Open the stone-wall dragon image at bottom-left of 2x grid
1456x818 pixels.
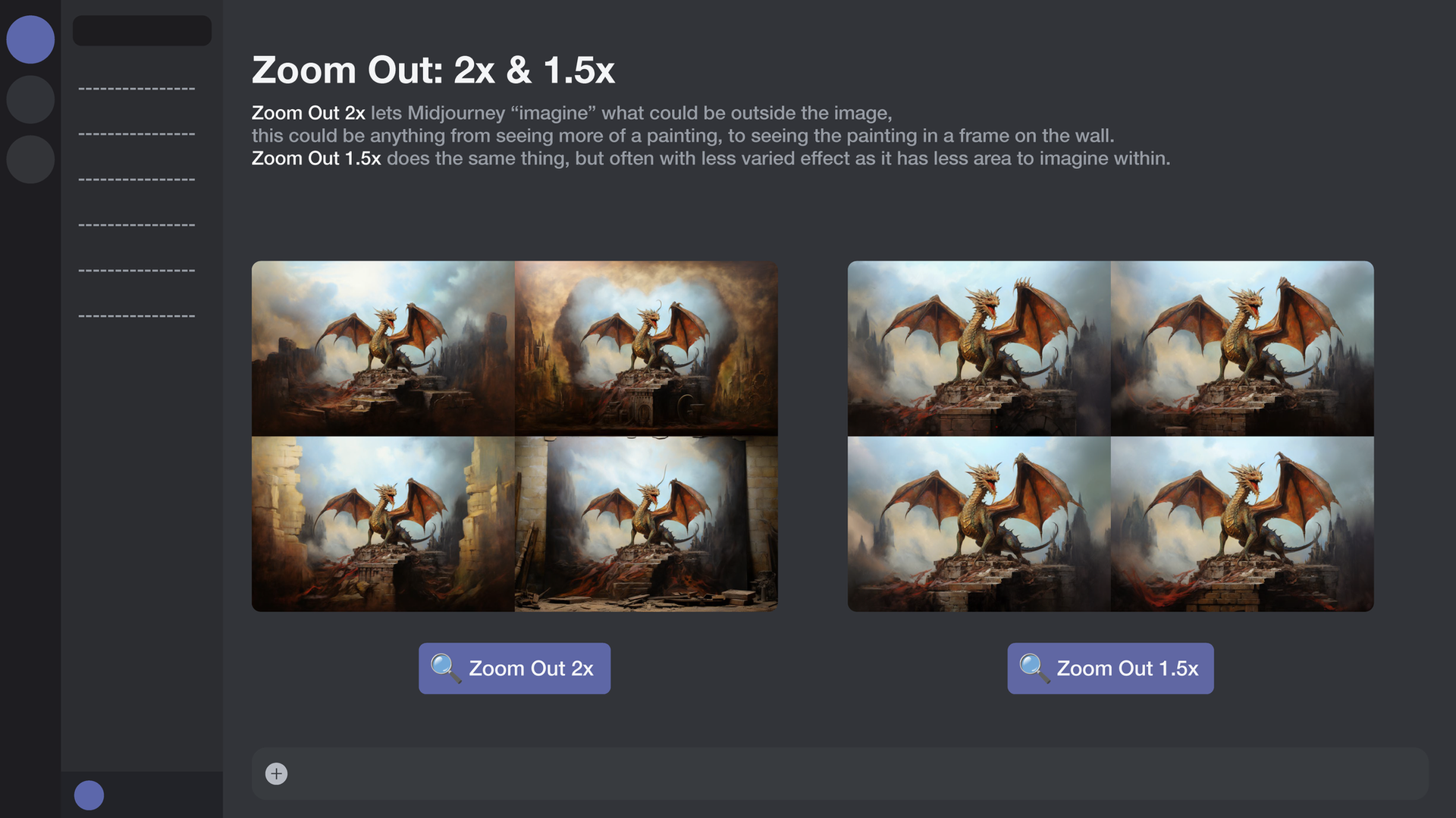click(x=383, y=524)
